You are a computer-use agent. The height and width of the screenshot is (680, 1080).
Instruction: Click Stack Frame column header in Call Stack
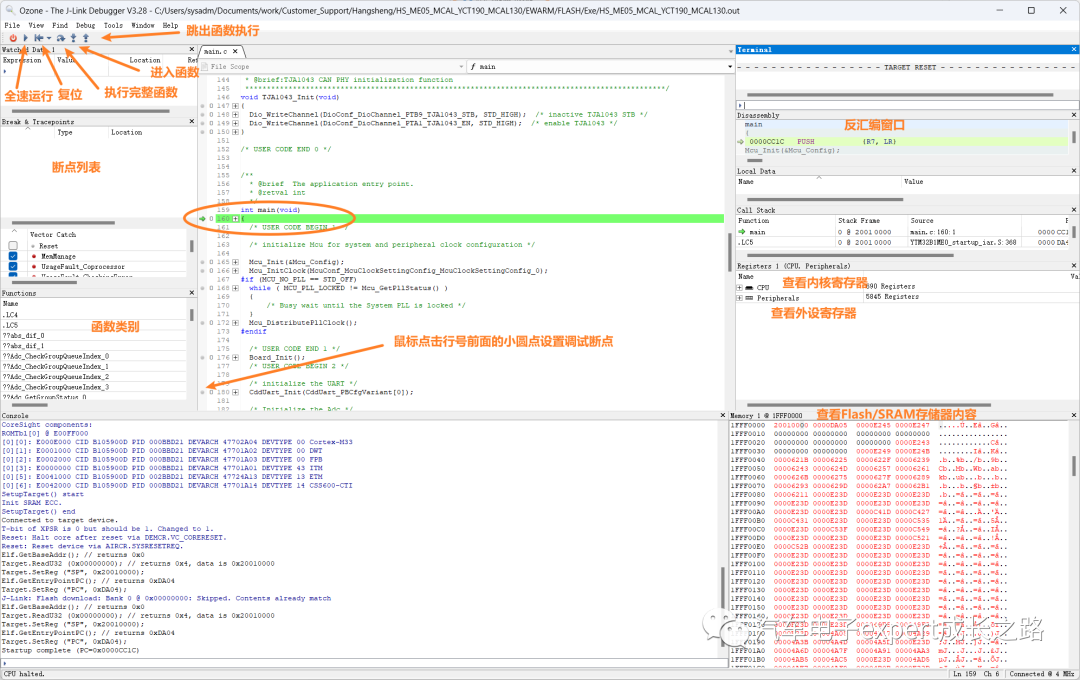859,221
